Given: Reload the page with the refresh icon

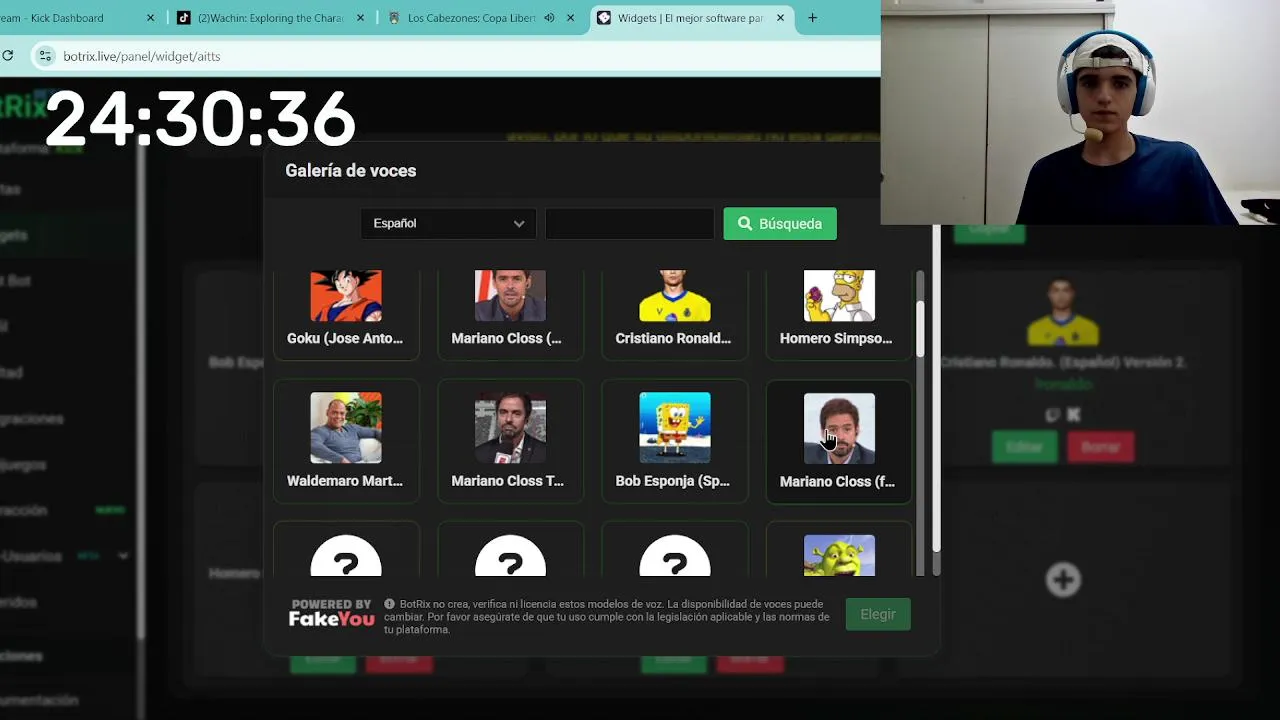Looking at the screenshot, I should (x=8, y=56).
